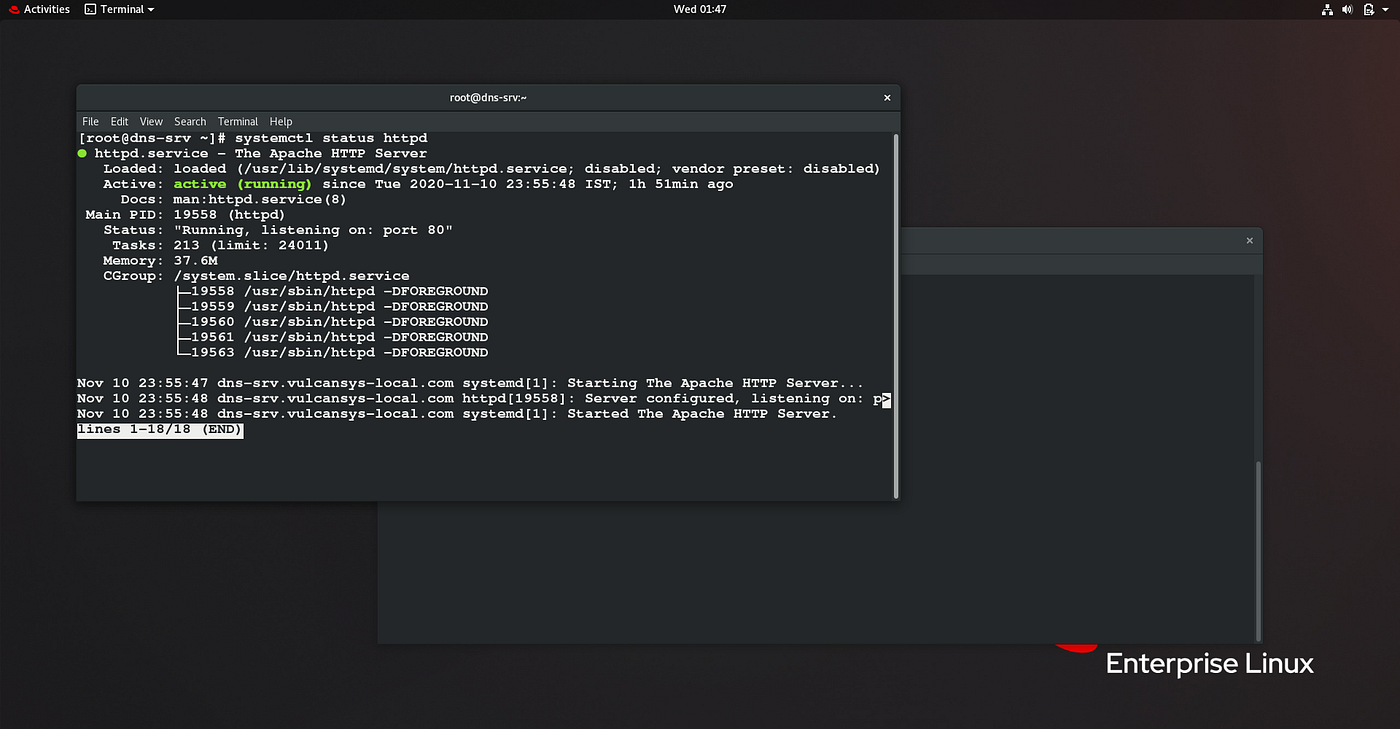Open the File menu
This screenshot has height=729, width=1400.
coord(90,121)
